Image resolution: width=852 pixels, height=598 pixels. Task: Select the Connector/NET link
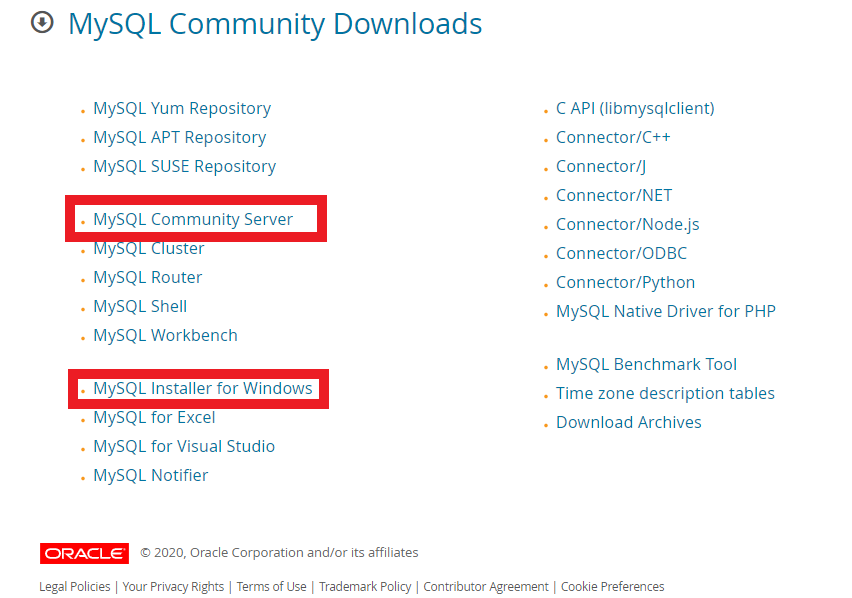(614, 195)
